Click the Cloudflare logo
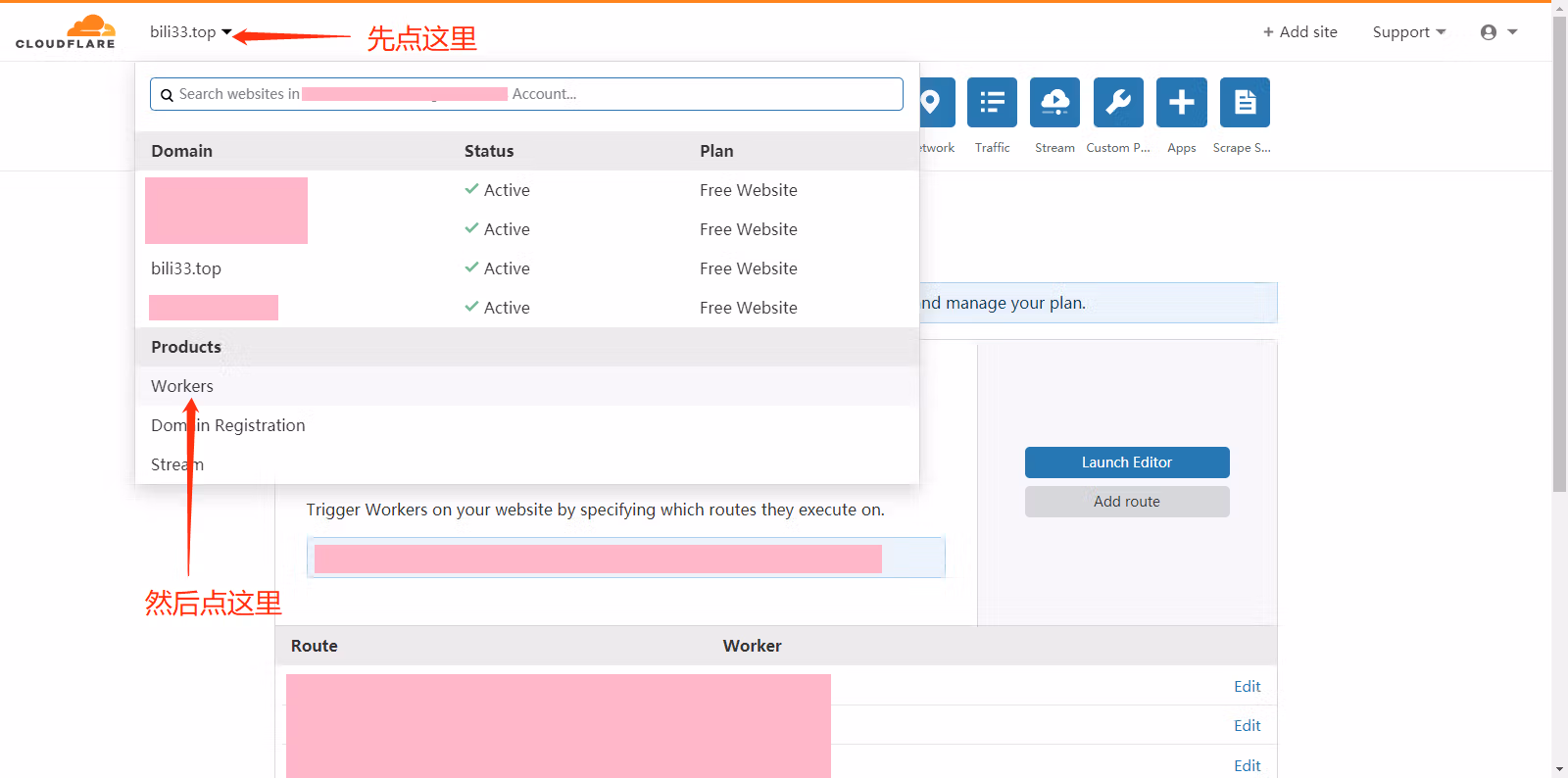Image resolution: width=1568 pixels, height=778 pixels. (x=66, y=31)
